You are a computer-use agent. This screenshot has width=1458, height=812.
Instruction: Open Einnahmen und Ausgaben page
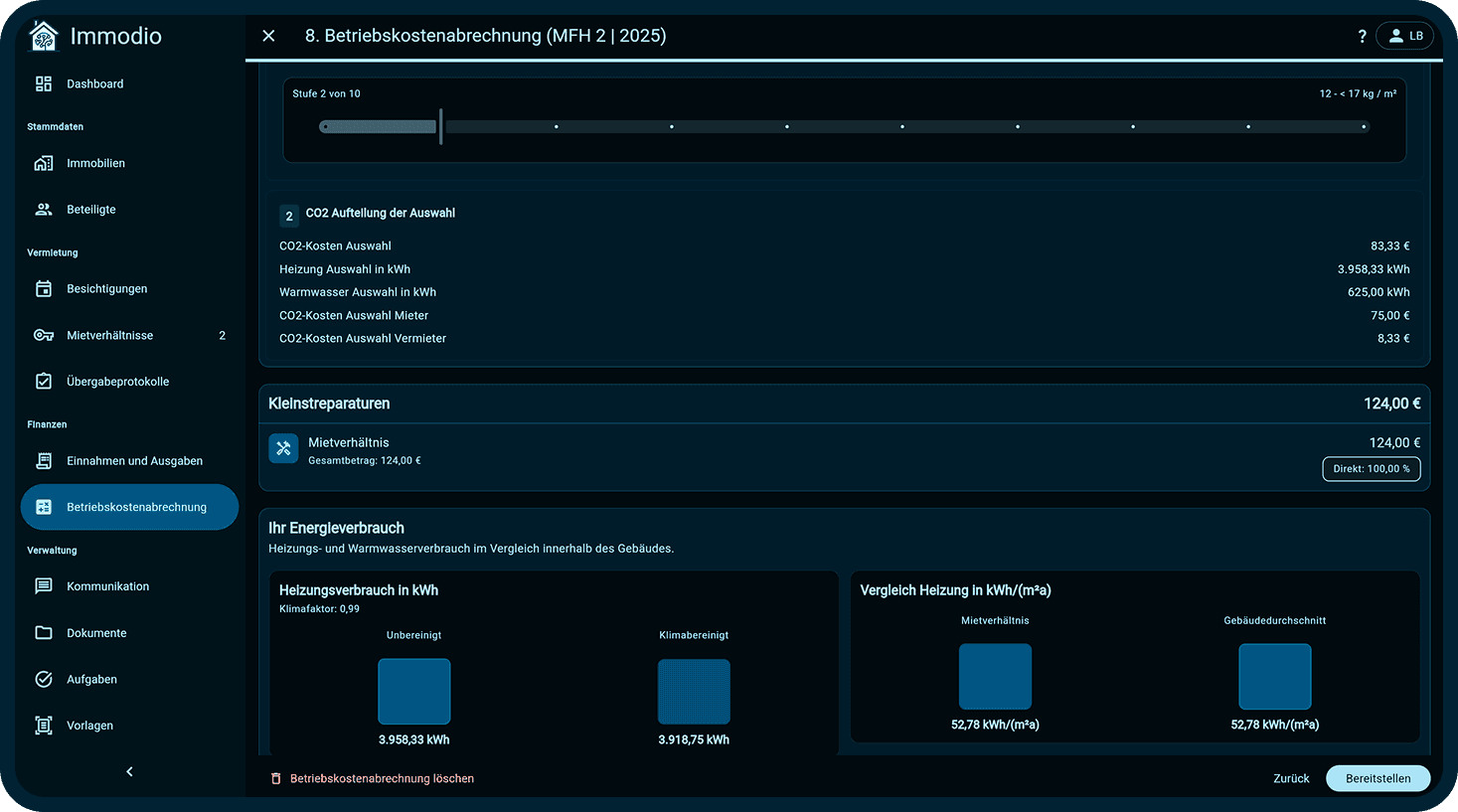[x=129, y=461]
